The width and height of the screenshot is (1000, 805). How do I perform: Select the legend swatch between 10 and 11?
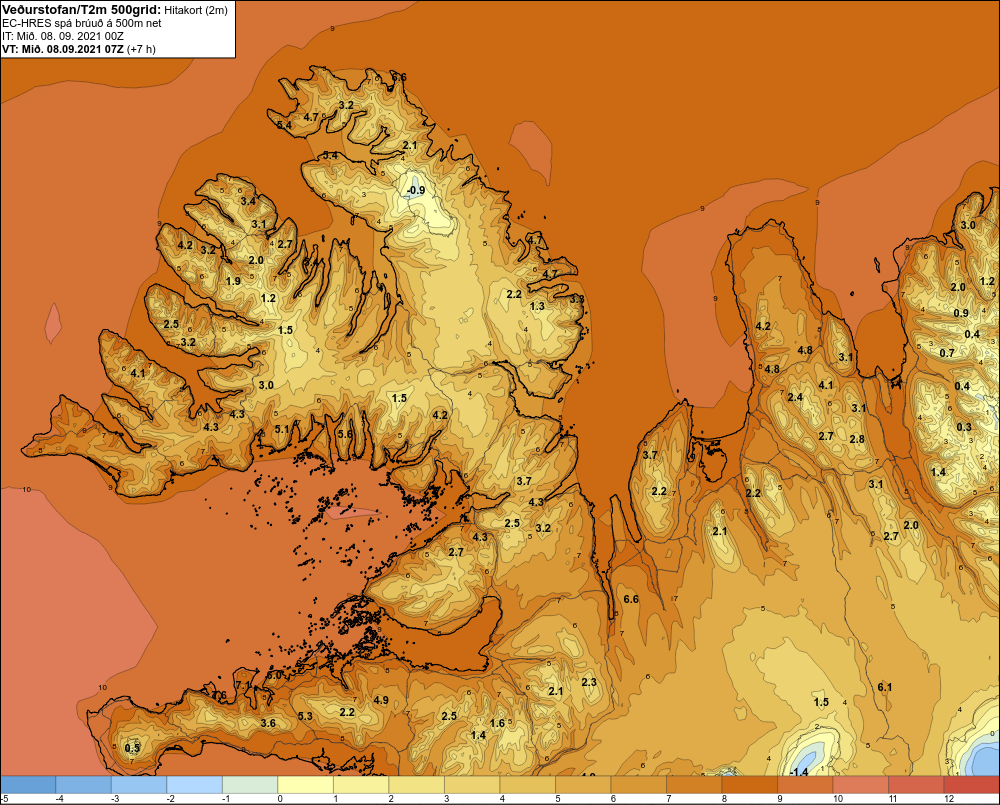pos(860,784)
